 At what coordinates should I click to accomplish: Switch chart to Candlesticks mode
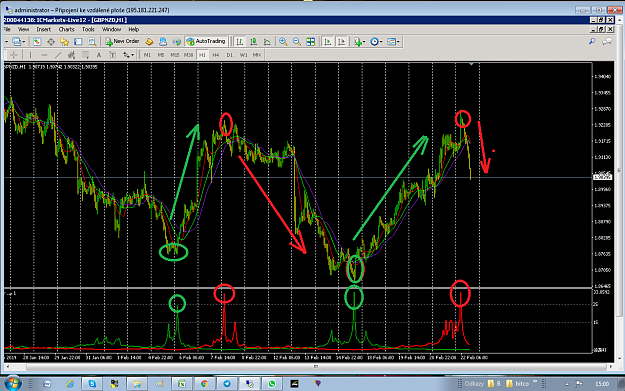point(253,41)
